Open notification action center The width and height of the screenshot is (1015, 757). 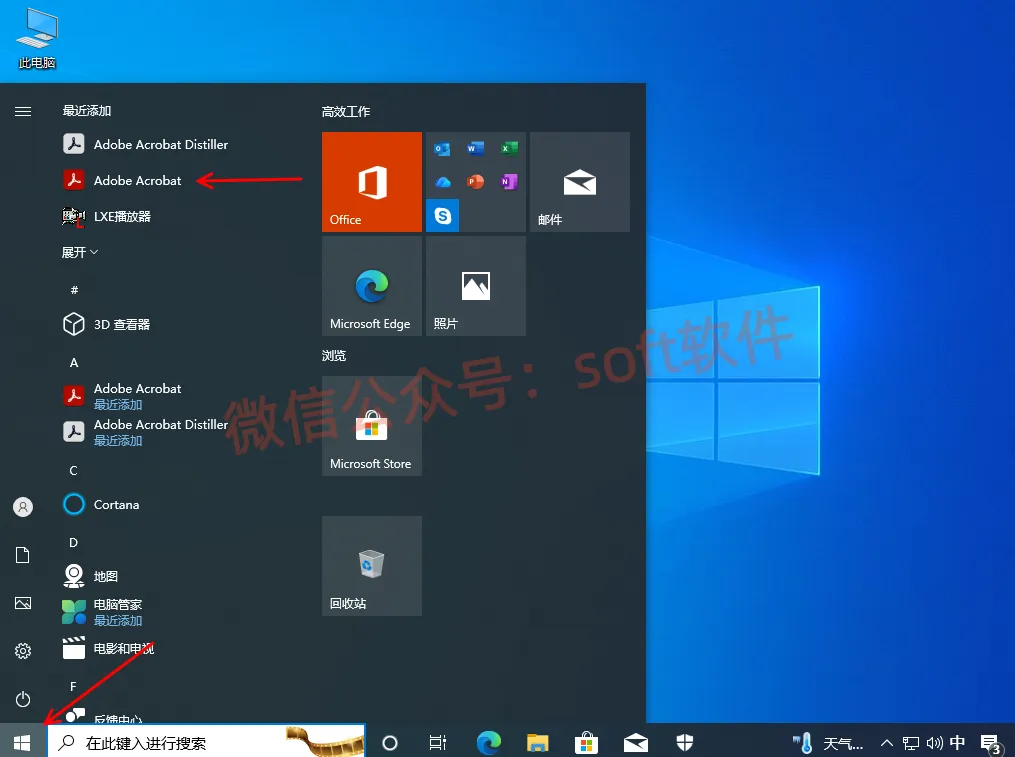point(990,743)
